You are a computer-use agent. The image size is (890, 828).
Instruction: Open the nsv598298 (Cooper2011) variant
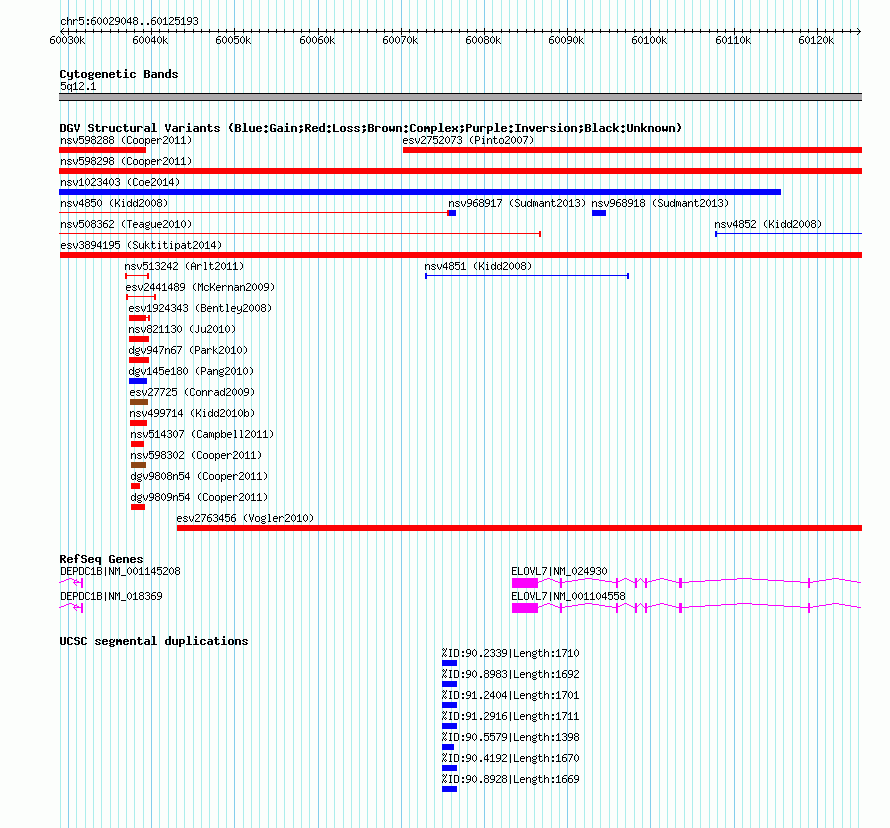(460, 171)
